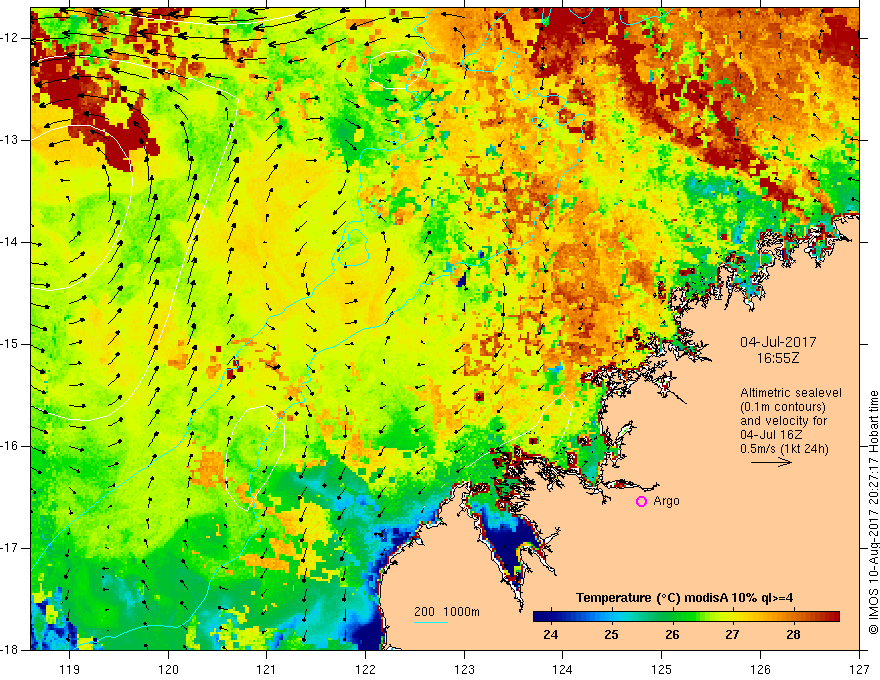
Task: Click the temperature color scale bar
Action: point(686,617)
